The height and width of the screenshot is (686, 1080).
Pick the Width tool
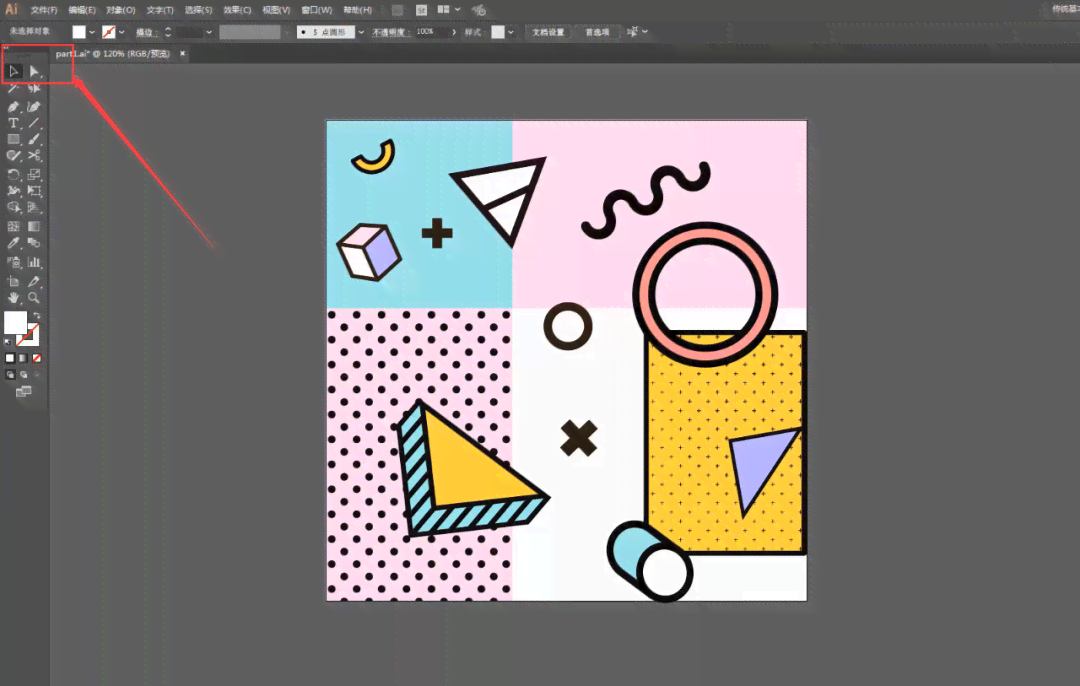tap(13, 191)
